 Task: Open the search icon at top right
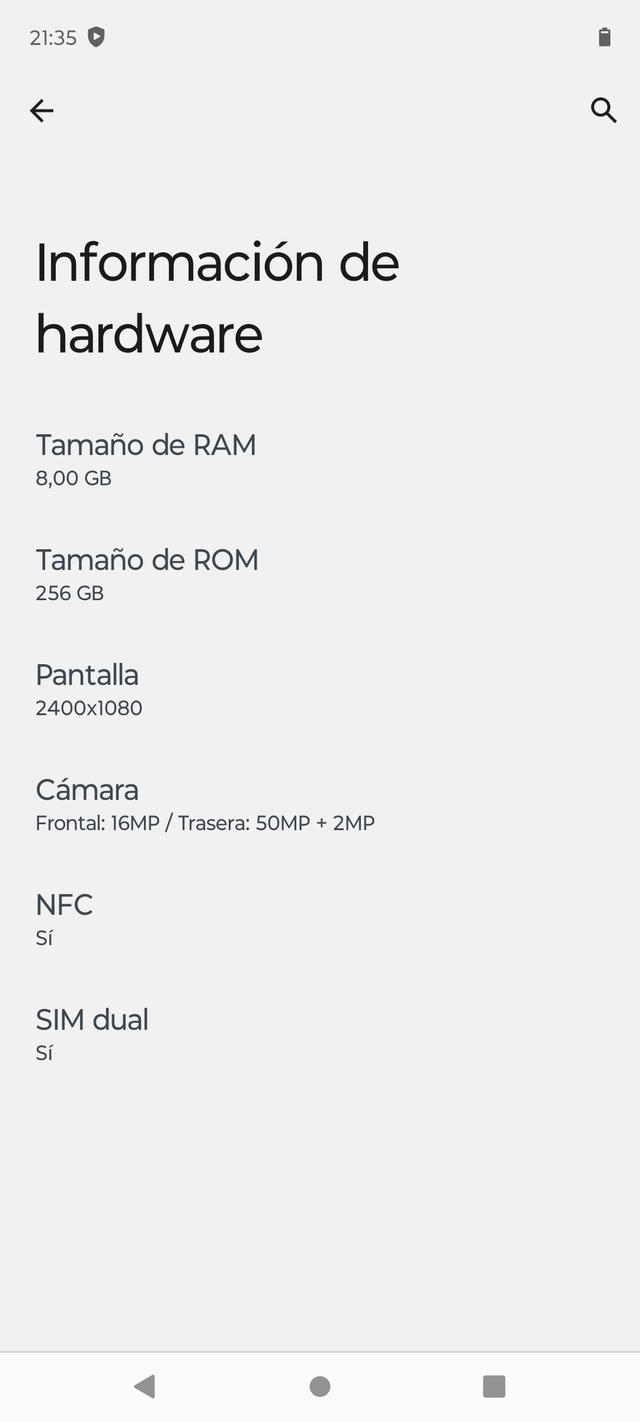coord(604,110)
